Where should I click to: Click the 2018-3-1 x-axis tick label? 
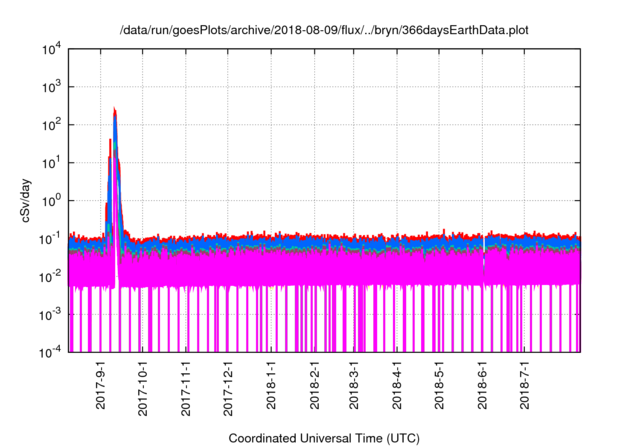tap(353, 385)
